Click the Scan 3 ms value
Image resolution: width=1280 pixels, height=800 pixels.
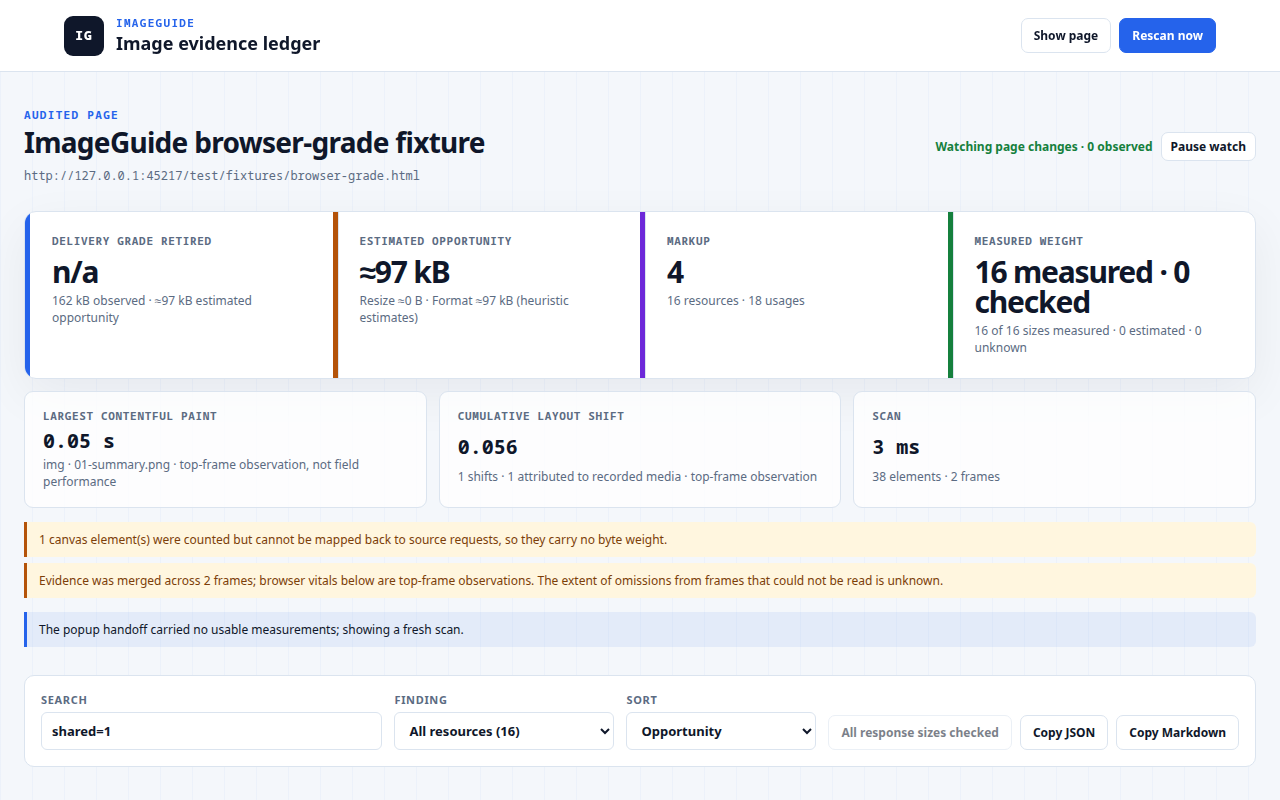(x=896, y=447)
